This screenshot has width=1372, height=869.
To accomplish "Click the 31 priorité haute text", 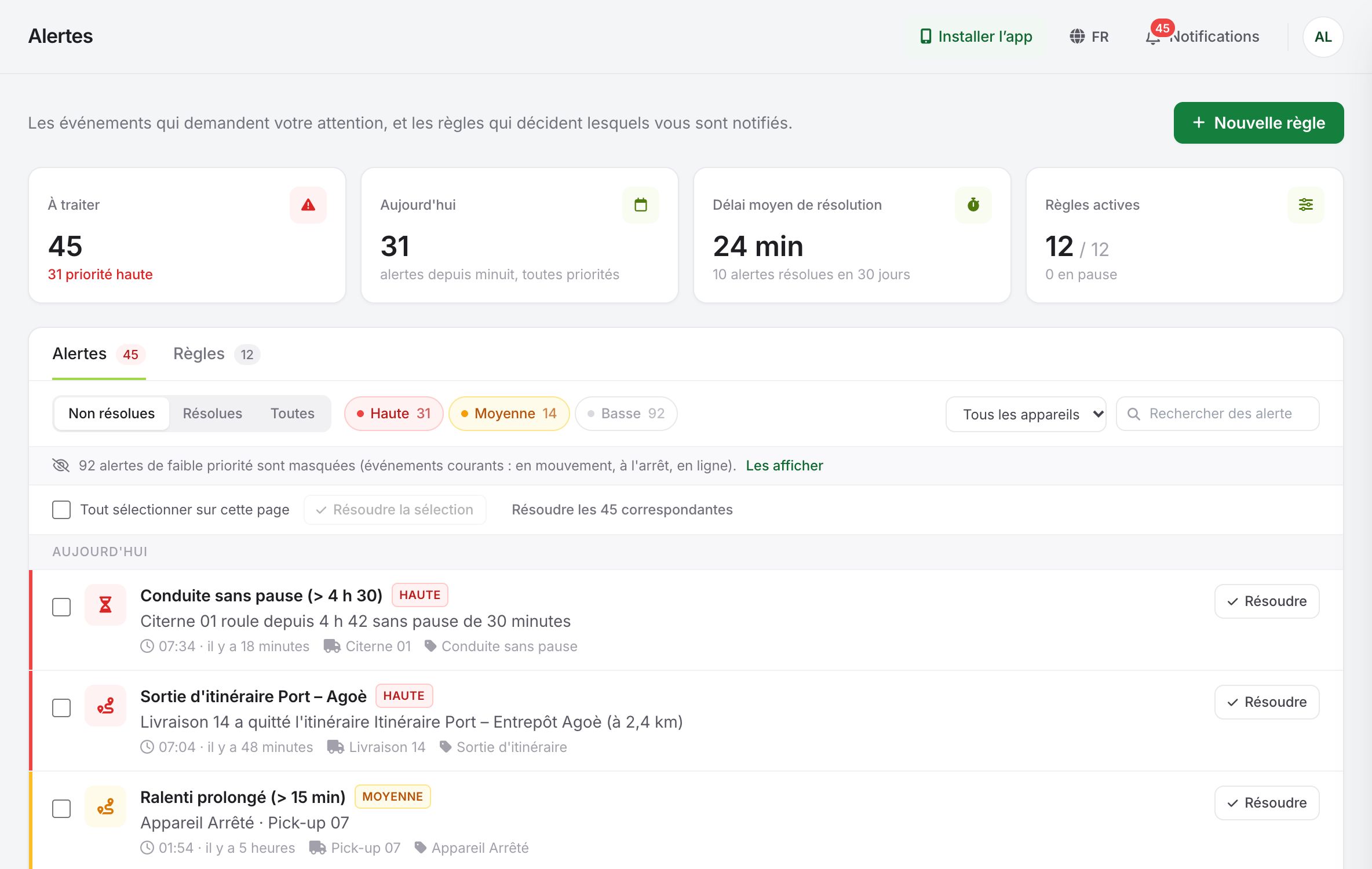I will point(100,275).
